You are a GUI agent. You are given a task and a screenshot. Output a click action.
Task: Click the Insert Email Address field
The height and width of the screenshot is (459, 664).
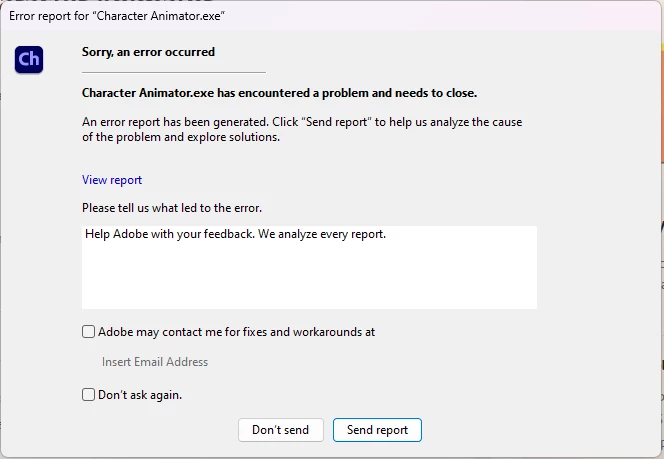tap(155, 362)
